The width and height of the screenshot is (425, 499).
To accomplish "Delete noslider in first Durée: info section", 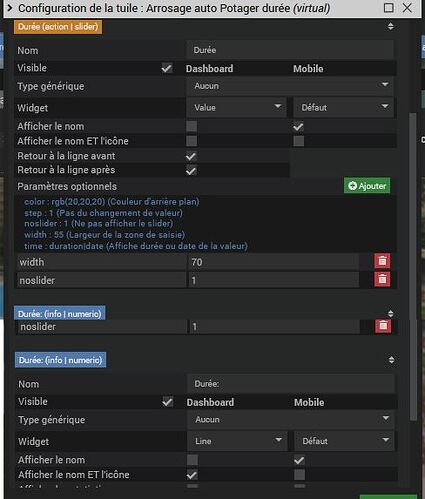I will [383, 326].
